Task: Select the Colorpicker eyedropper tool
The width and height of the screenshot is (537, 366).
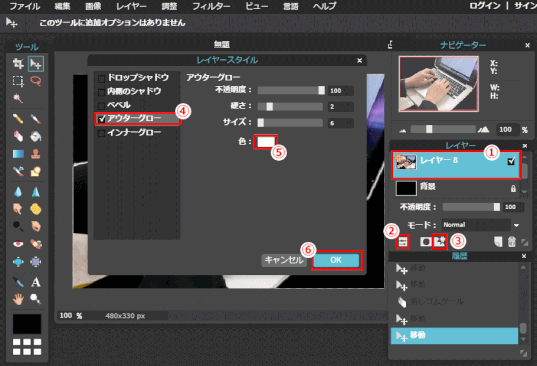Action: [x=18, y=282]
